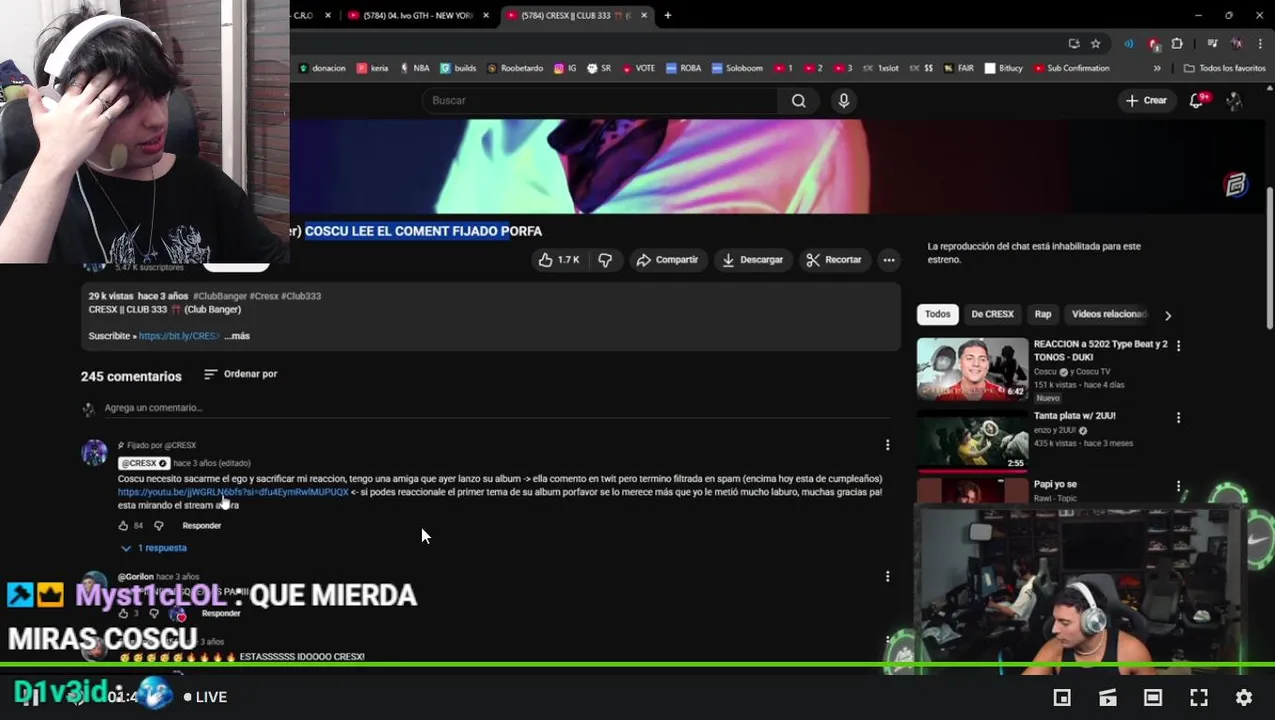Open the youtu.be link in pinned comment
This screenshot has height=720, width=1275.
pos(233,492)
